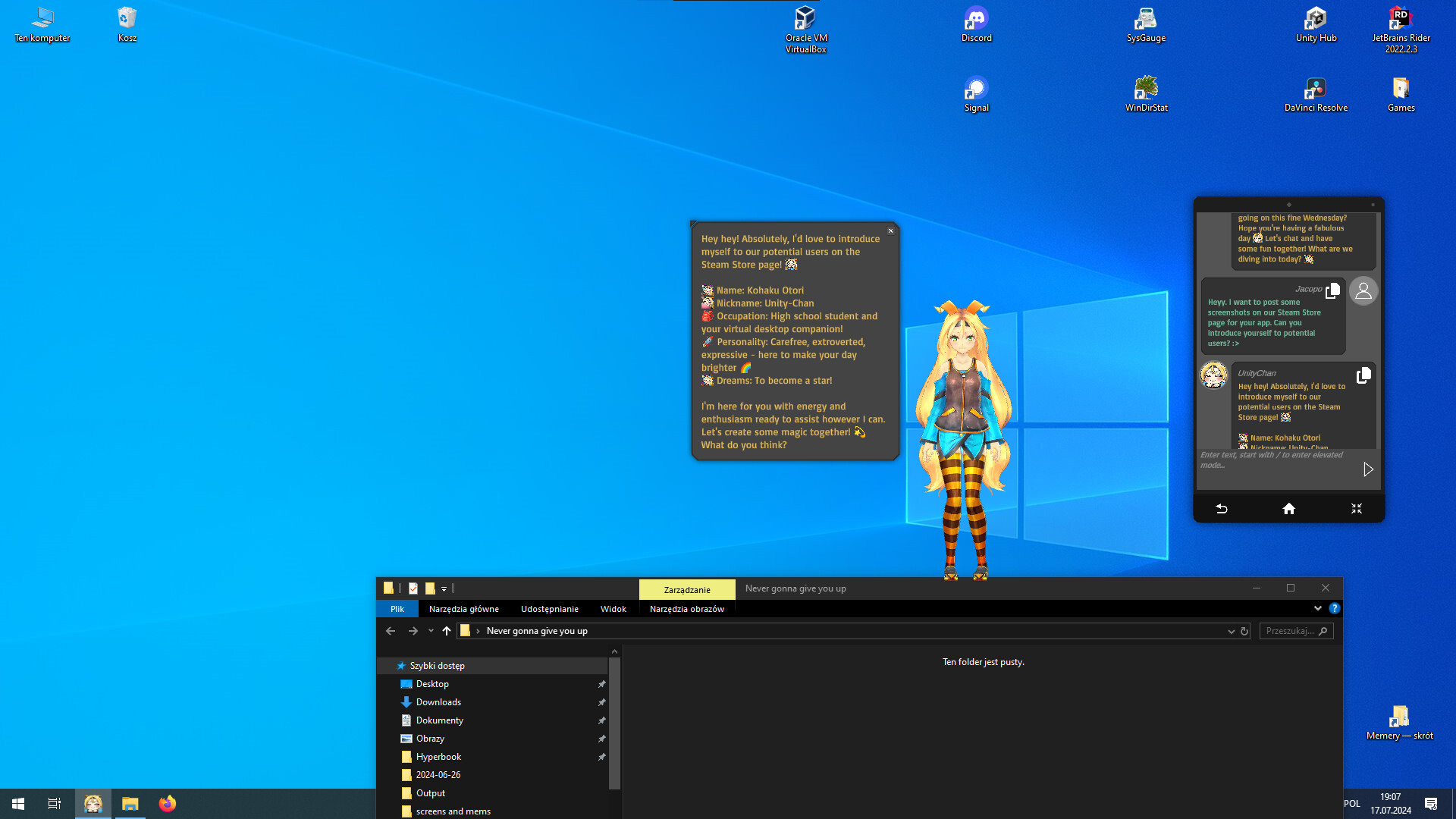Copy UnityChan's introduction message
The width and height of the screenshot is (1456, 819).
[1363, 375]
